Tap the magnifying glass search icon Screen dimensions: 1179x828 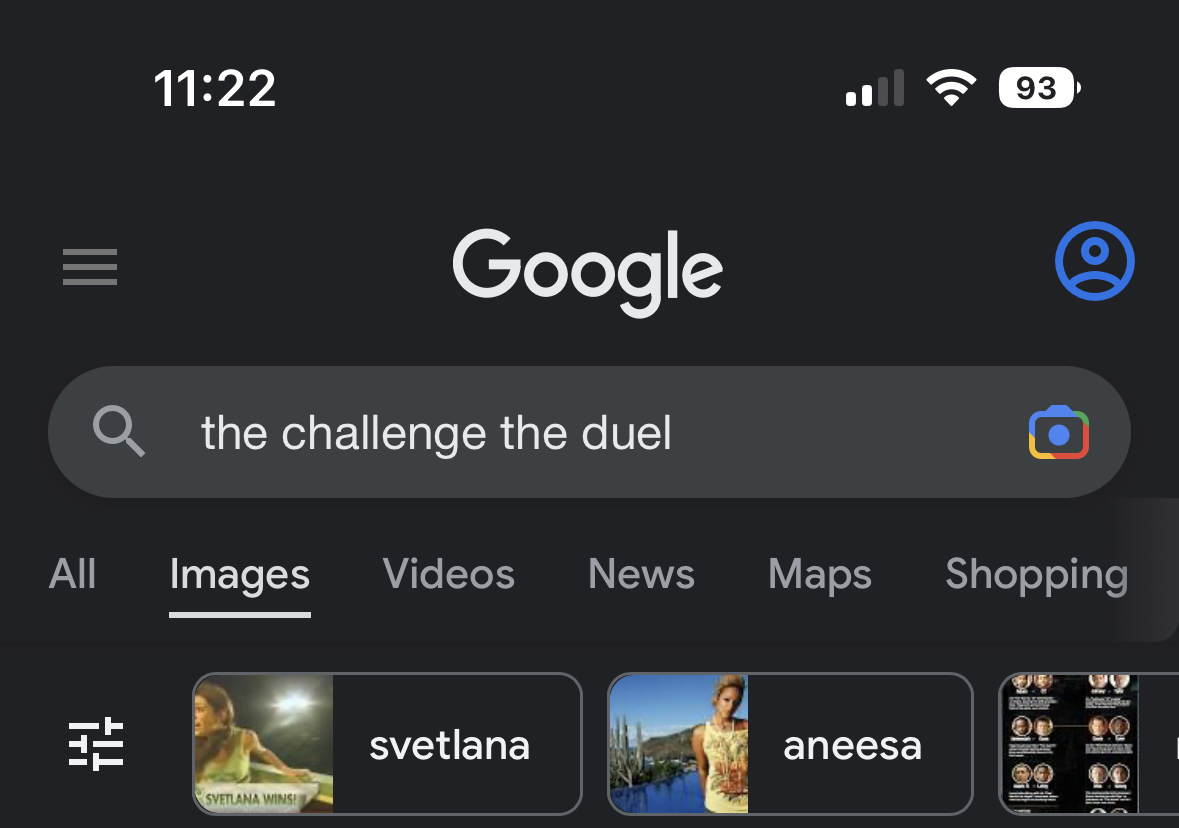pos(119,431)
